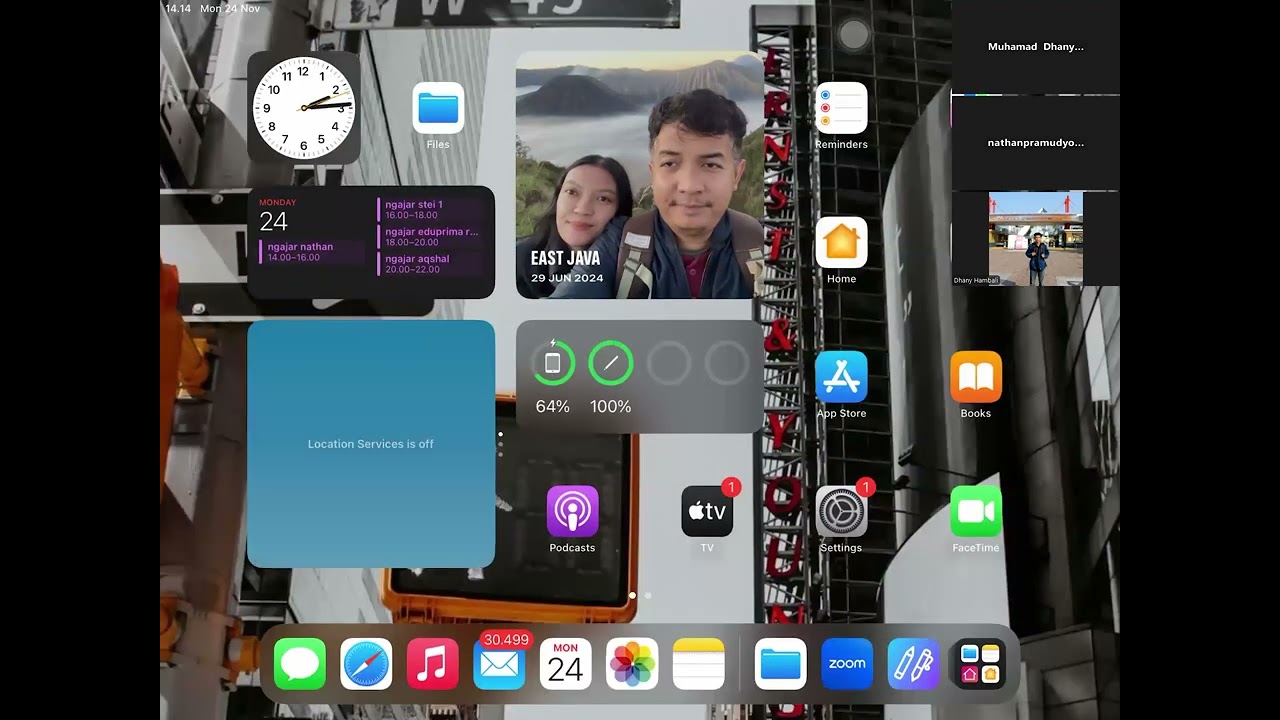Tap the Mon 24 Nov status bar date
Screen dimensions: 1280x720
[230, 9]
